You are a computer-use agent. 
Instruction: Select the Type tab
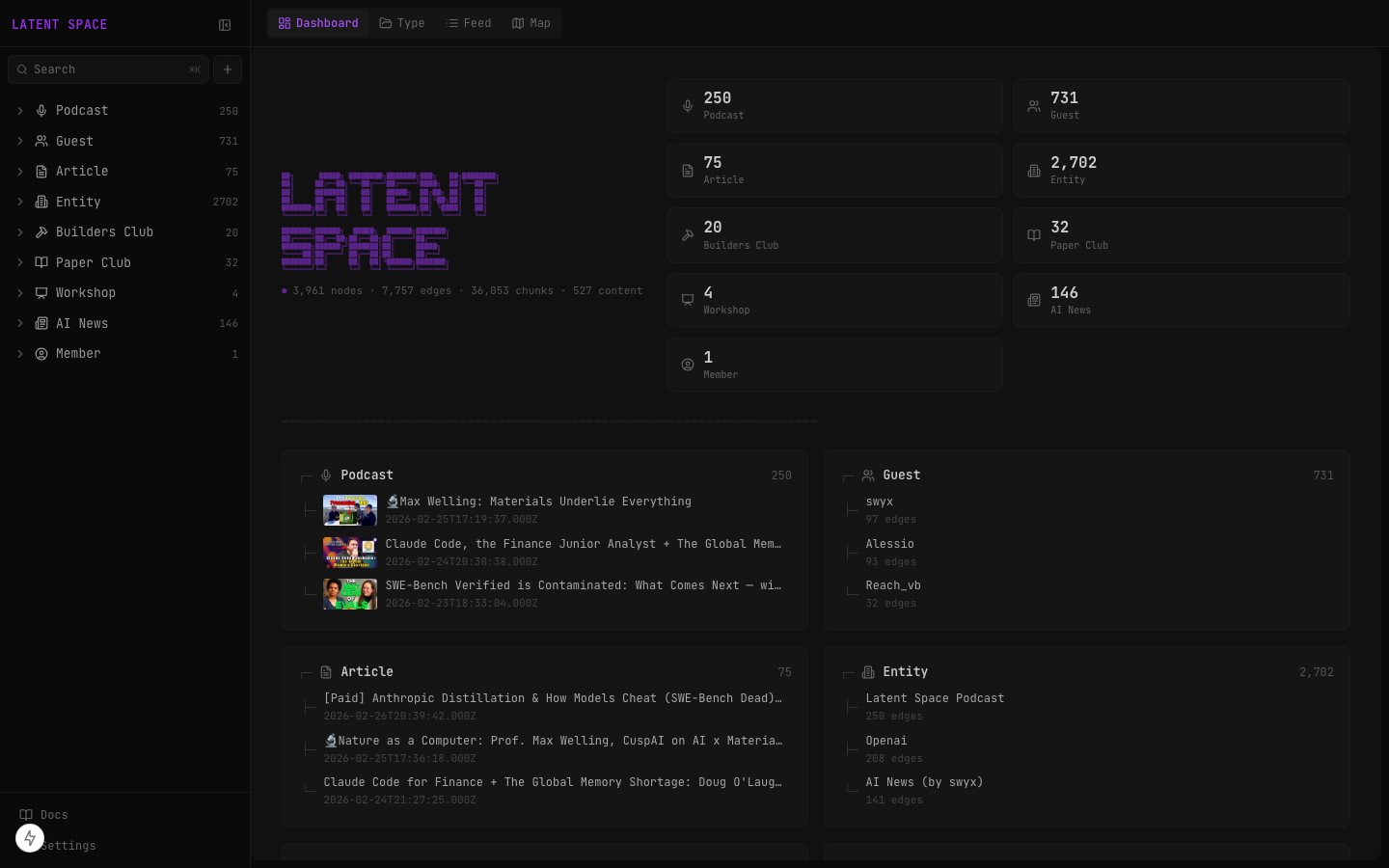402,23
